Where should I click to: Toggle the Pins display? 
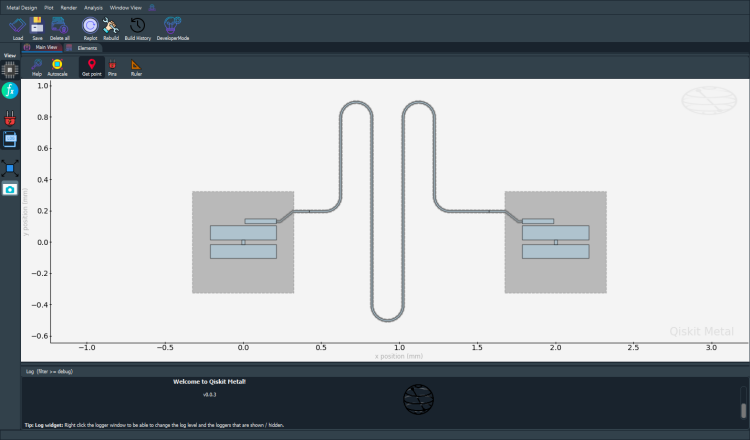(x=112, y=67)
